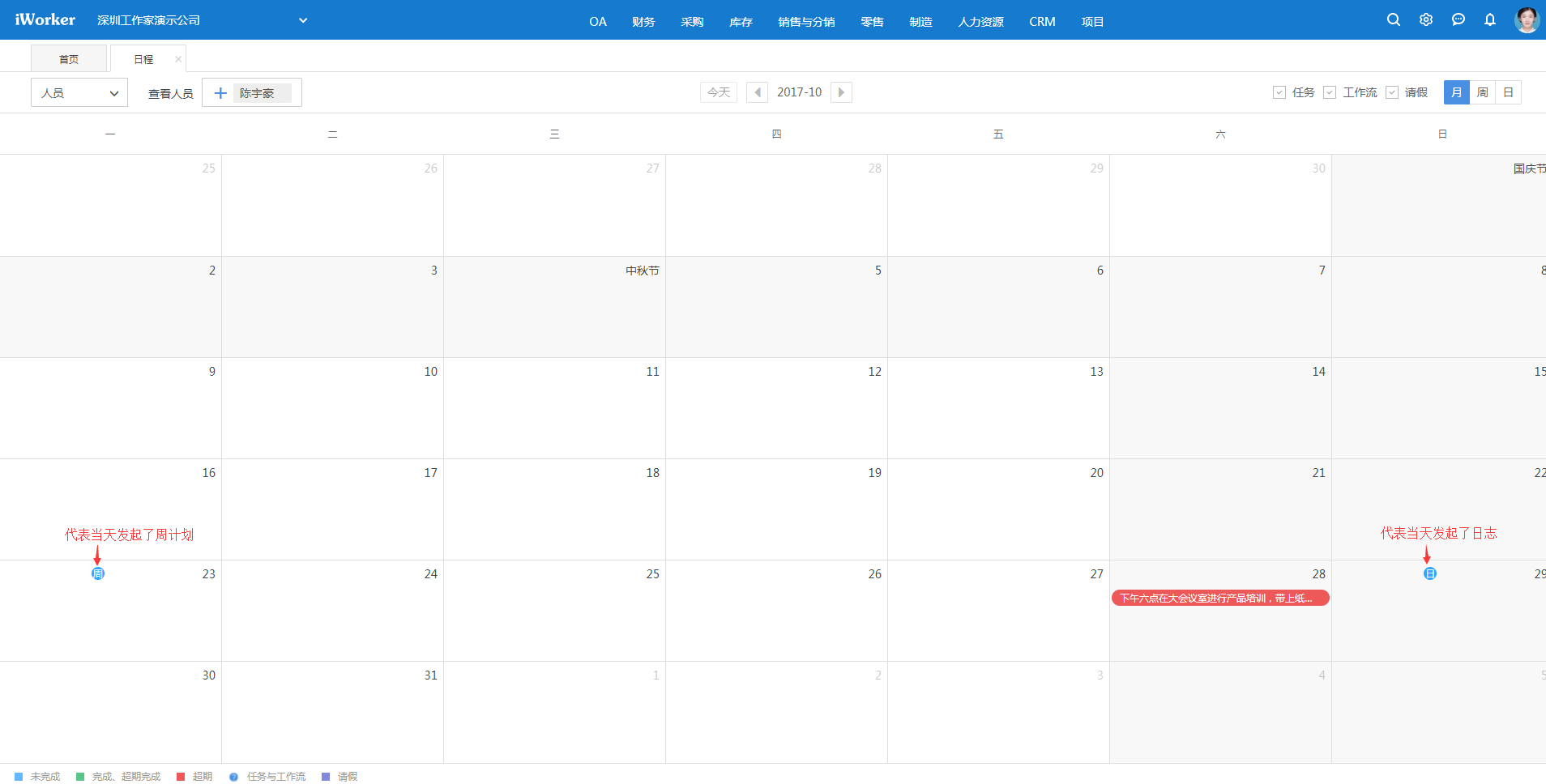Image resolution: width=1546 pixels, height=784 pixels.
Task: Switch to the 首页 tab
Action: (x=69, y=59)
